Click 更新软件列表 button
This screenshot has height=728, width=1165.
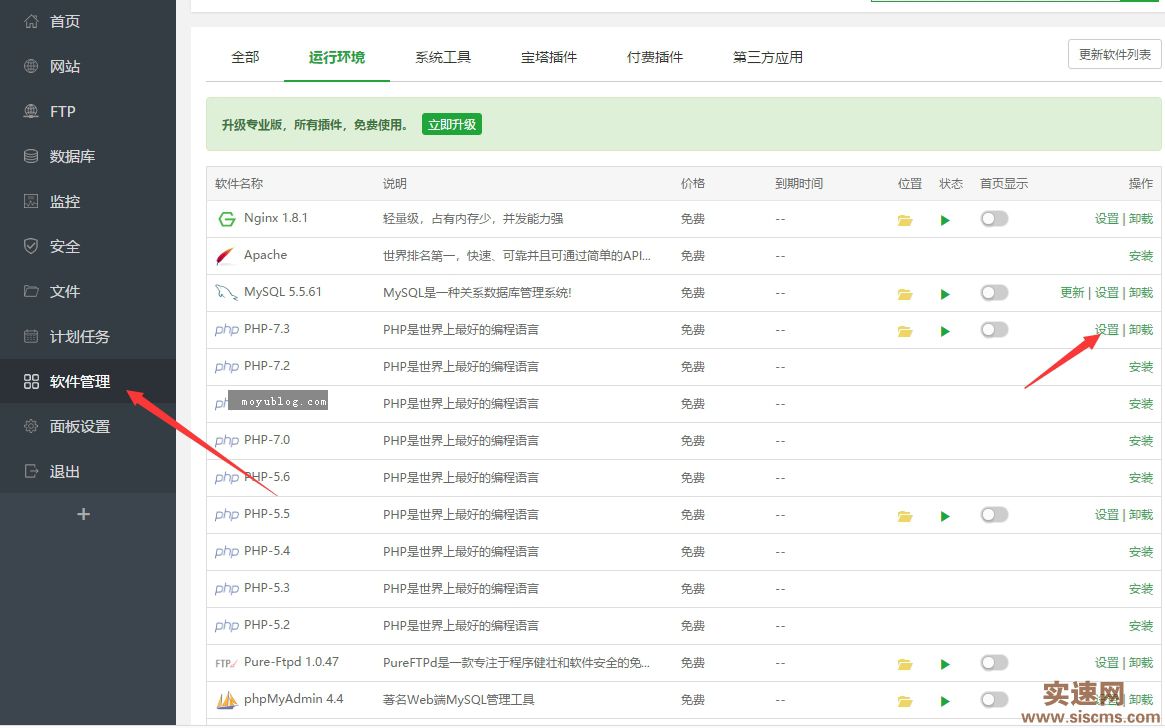pos(1114,54)
